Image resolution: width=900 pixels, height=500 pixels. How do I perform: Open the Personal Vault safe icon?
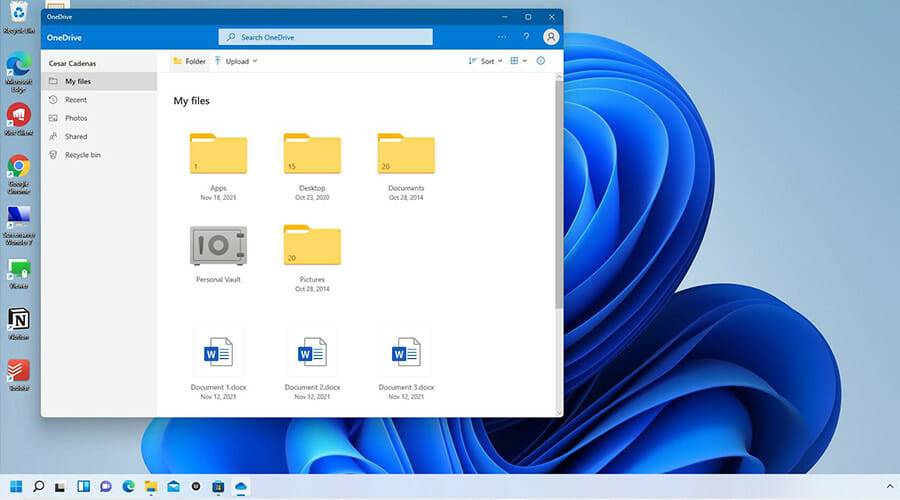pos(218,246)
